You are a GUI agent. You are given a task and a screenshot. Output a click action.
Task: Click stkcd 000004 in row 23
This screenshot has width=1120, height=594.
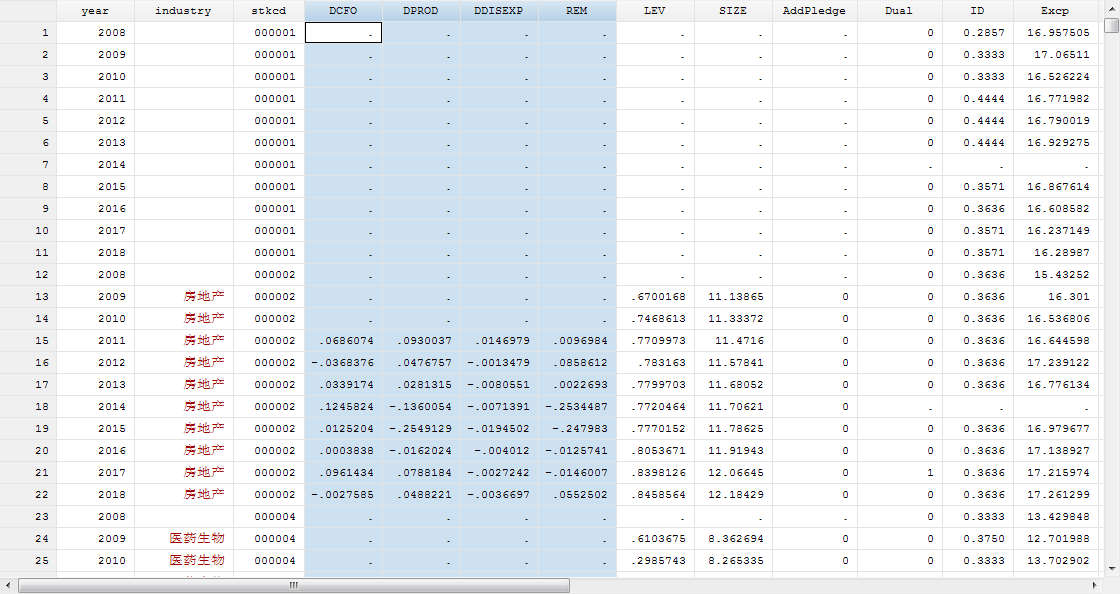click(x=275, y=516)
